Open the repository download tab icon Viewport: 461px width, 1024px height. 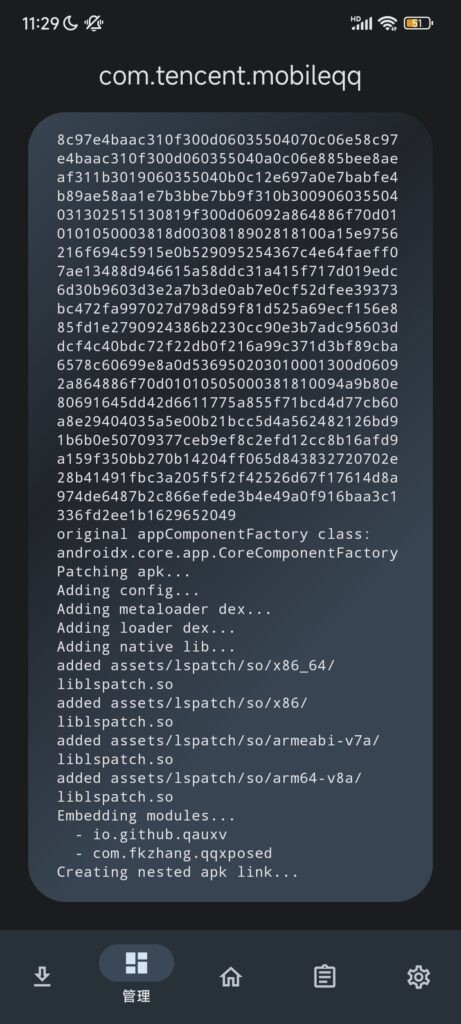point(42,976)
